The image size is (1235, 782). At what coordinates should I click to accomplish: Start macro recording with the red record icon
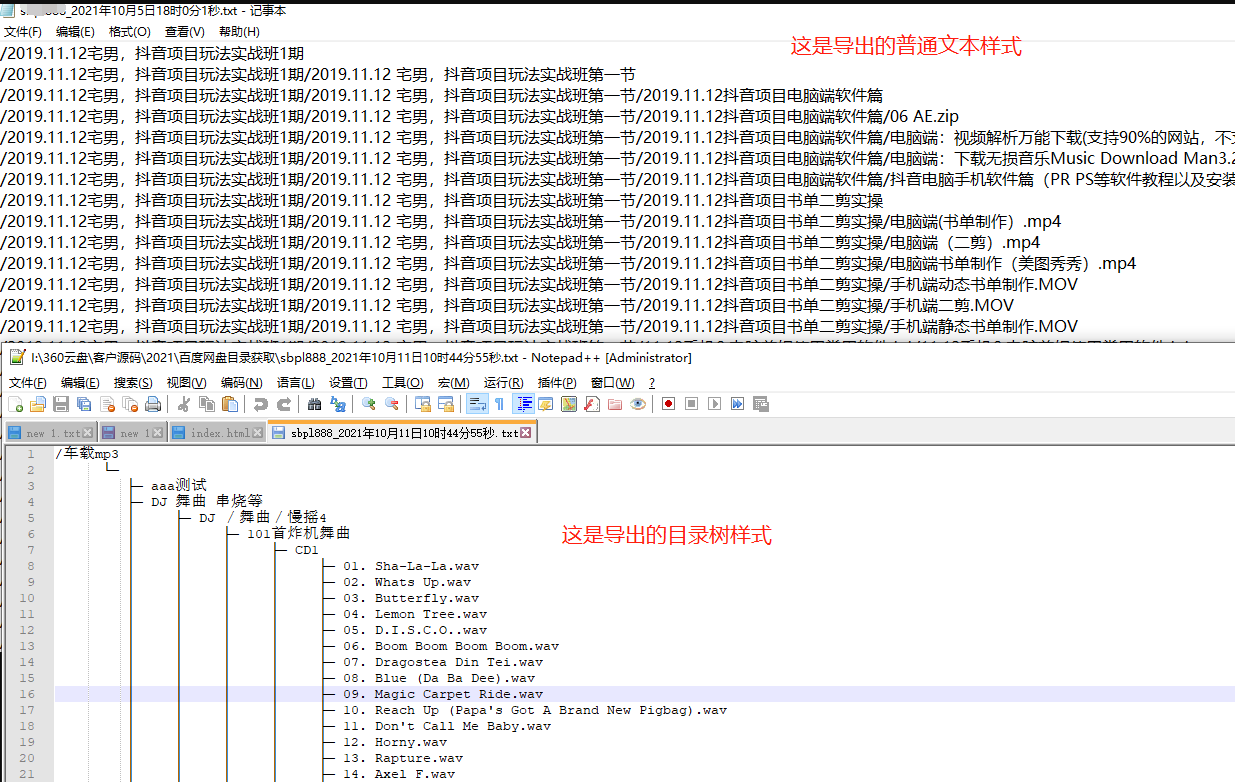667,404
